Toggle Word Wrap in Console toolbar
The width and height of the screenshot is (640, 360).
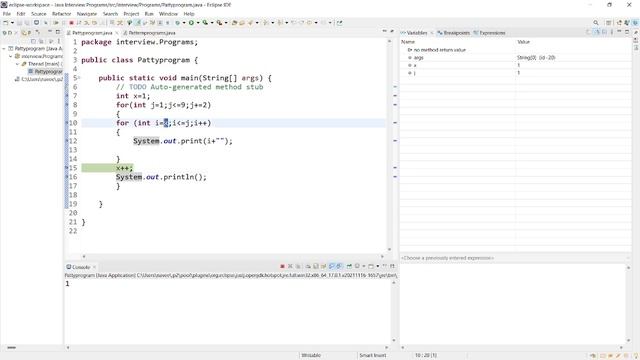click(323, 267)
